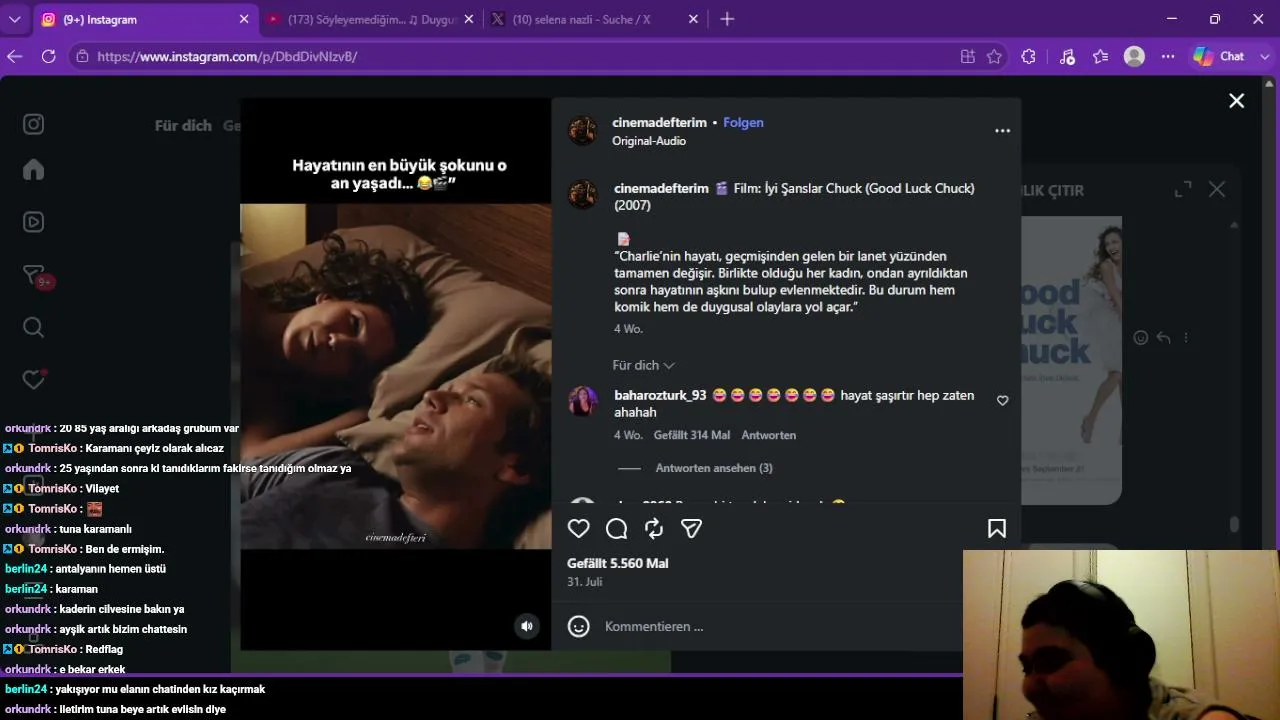Switch to the Instagram browser tab
The width and height of the screenshot is (1280, 720).
145,19
